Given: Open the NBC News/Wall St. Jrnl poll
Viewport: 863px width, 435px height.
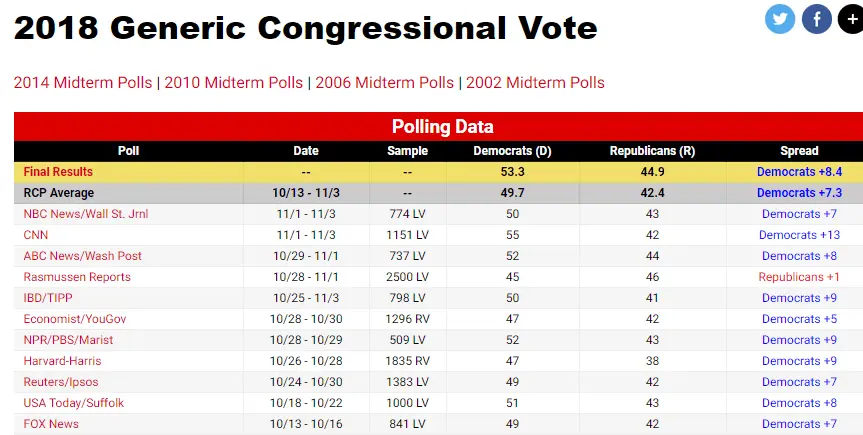Looking at the screenshot, I should [80, 214].
